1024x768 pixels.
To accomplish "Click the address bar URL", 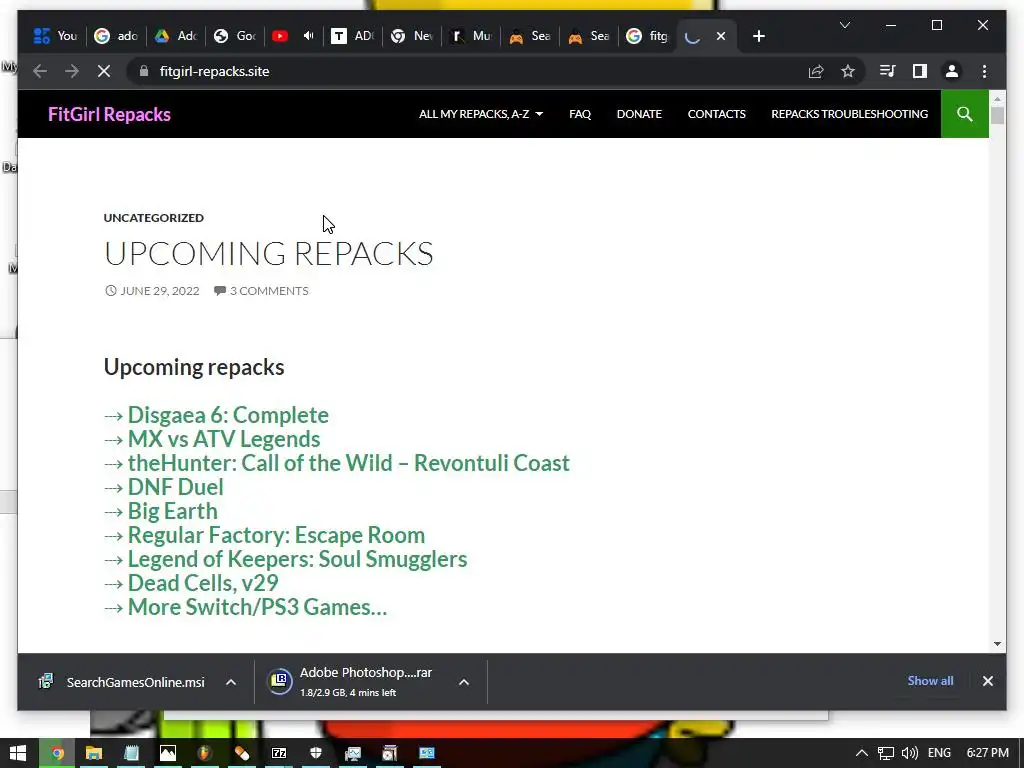I will tap(214, 71).
